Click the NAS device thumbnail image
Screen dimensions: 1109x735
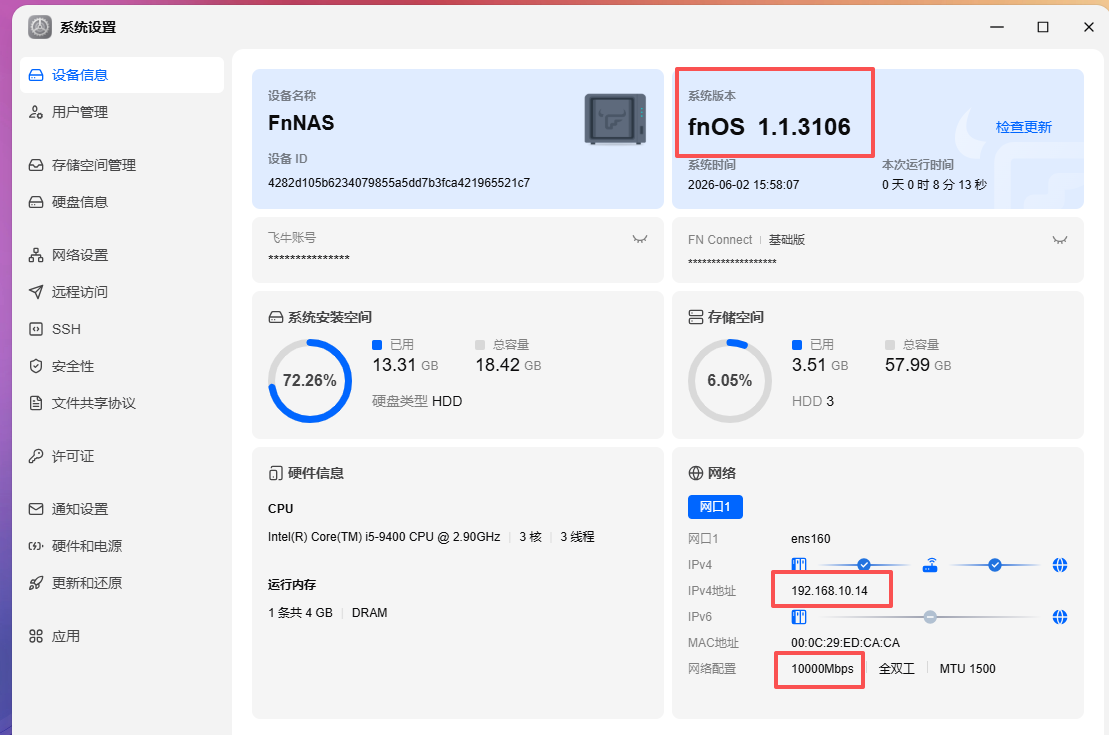click(615, 119)
